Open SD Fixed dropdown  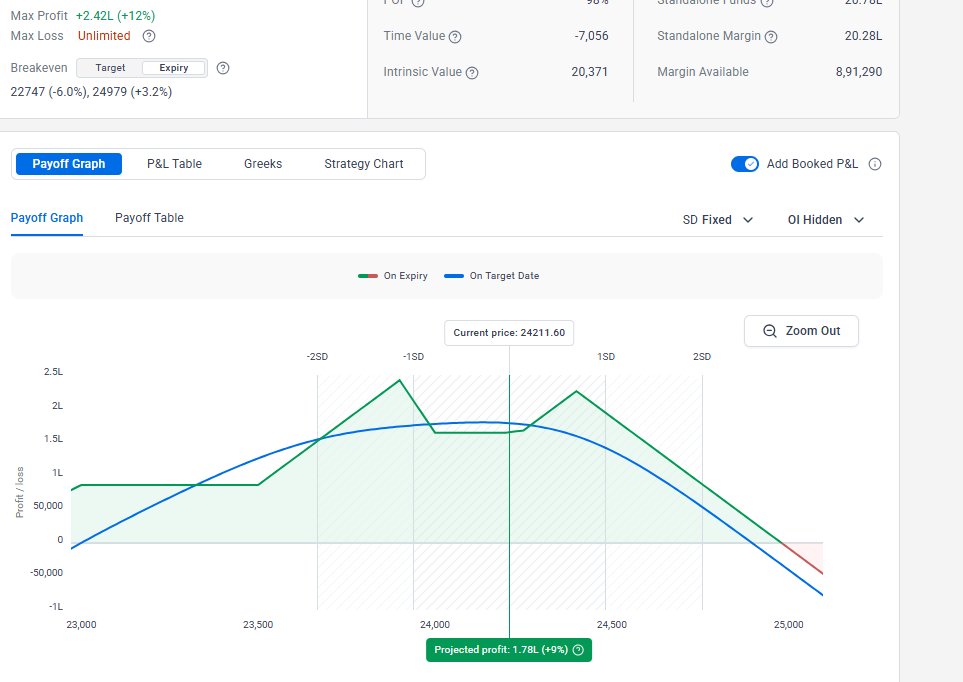pos(717,220)
